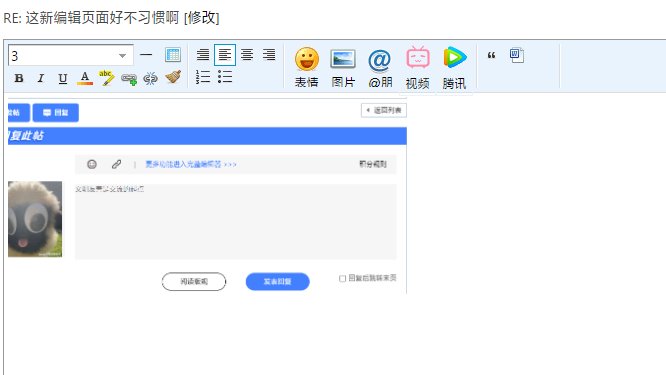Toggle bold text formatting

pos(19,78)
